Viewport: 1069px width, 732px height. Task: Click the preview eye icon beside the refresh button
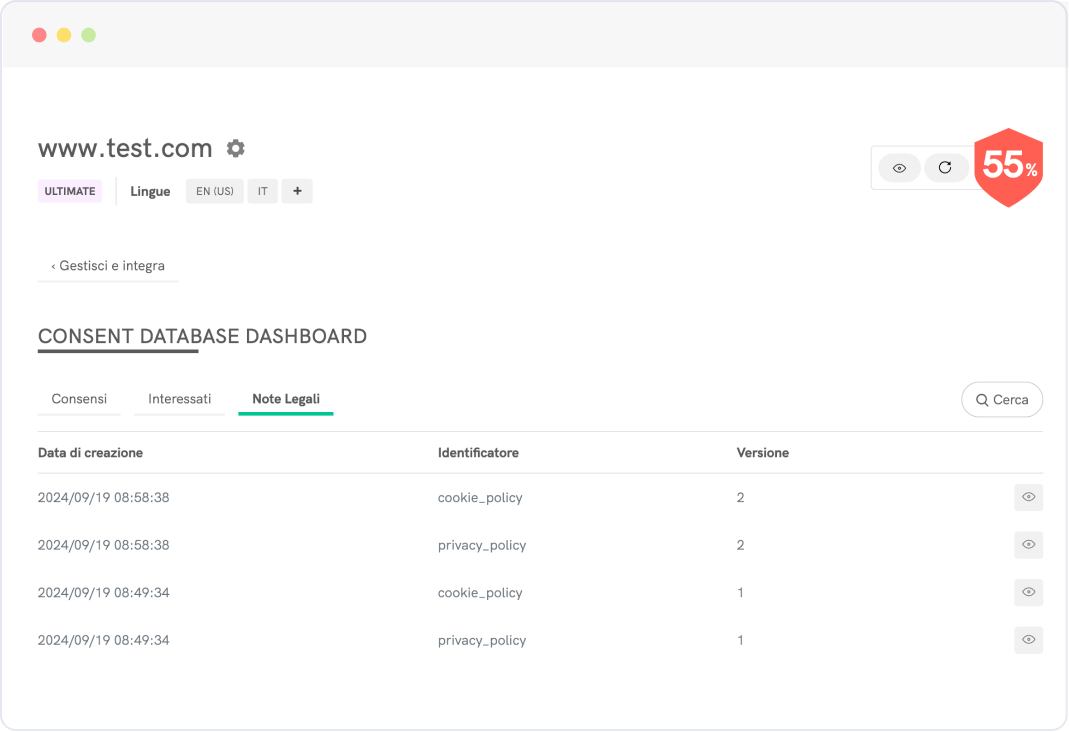(x=899, y=168)
